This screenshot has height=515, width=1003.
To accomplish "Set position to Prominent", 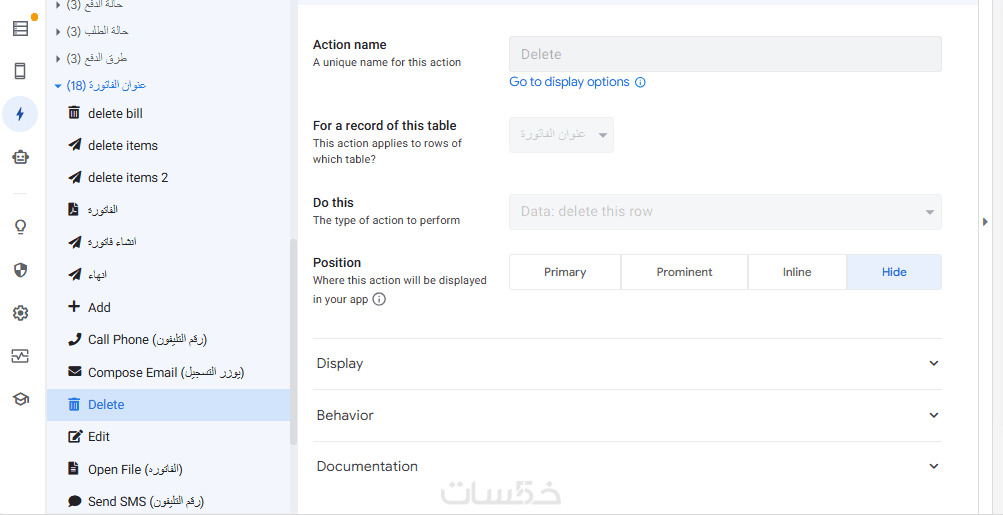I will (684, 272).
